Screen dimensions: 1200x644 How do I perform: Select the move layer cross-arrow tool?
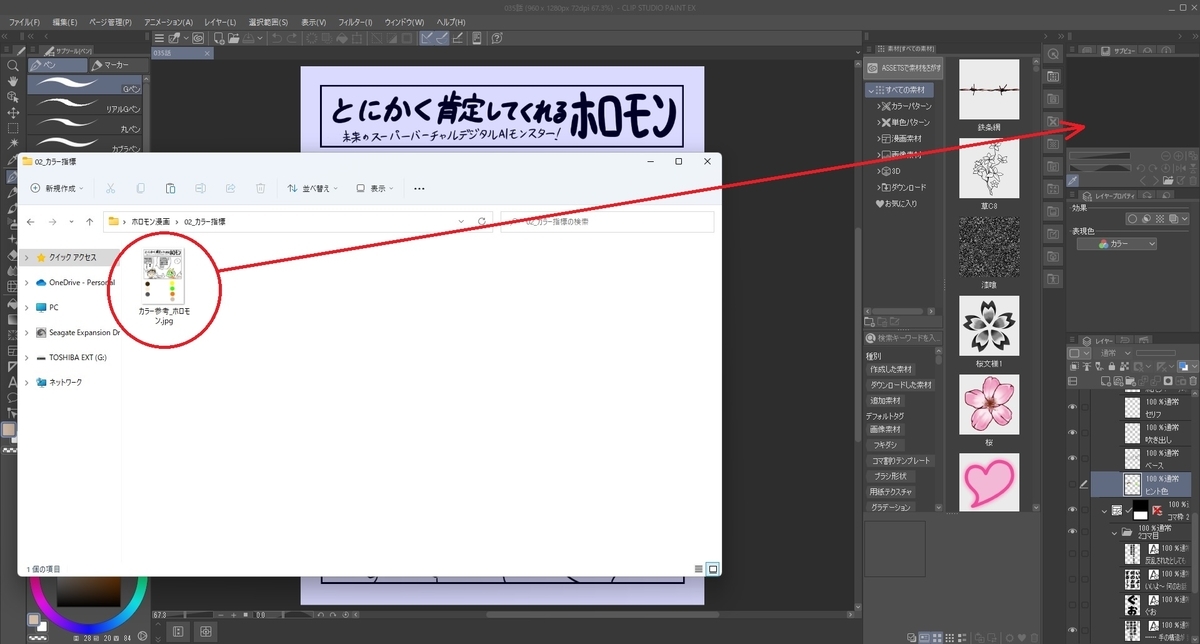(12, 113)
